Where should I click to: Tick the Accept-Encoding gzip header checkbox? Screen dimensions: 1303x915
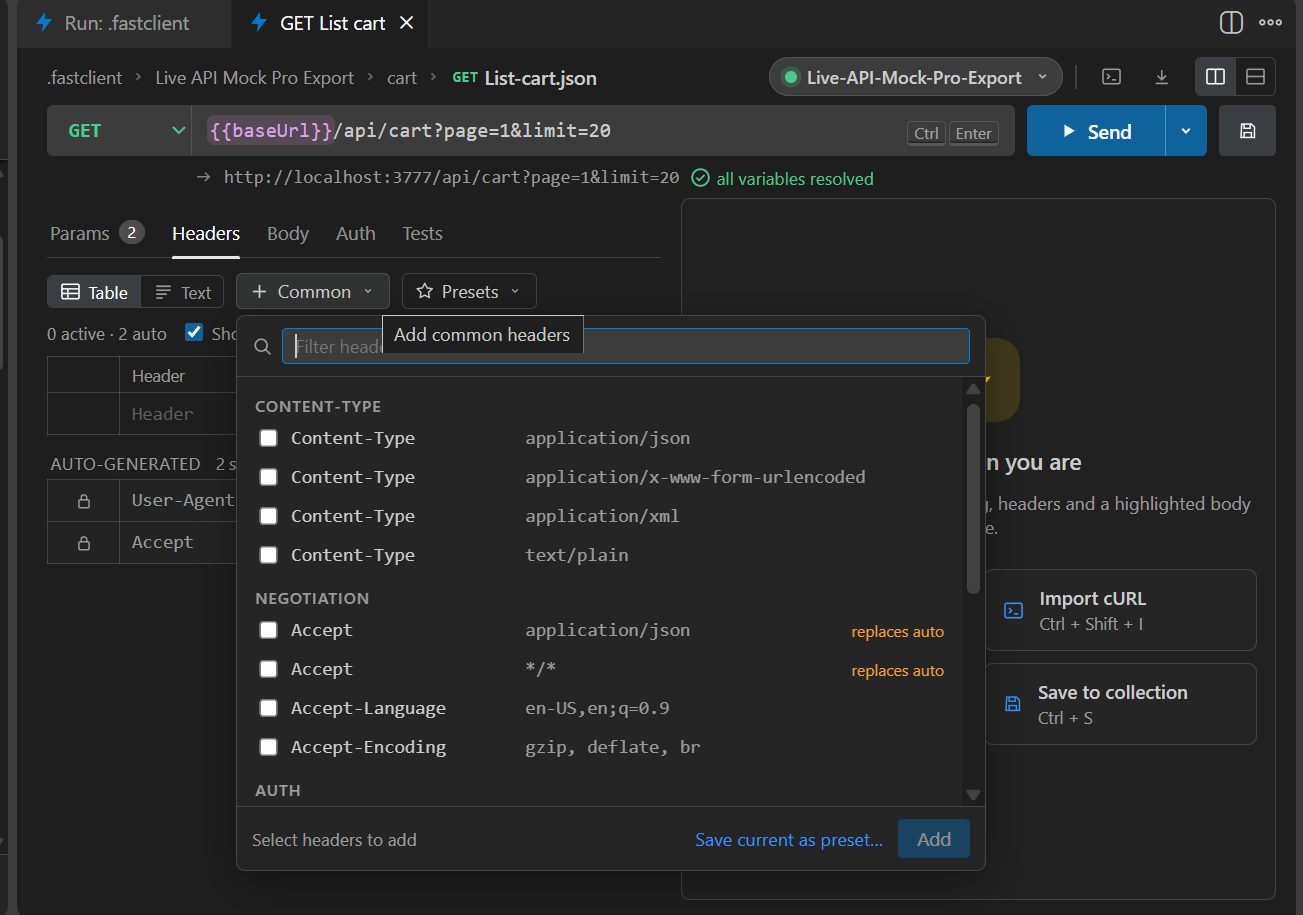coord(268,747)
